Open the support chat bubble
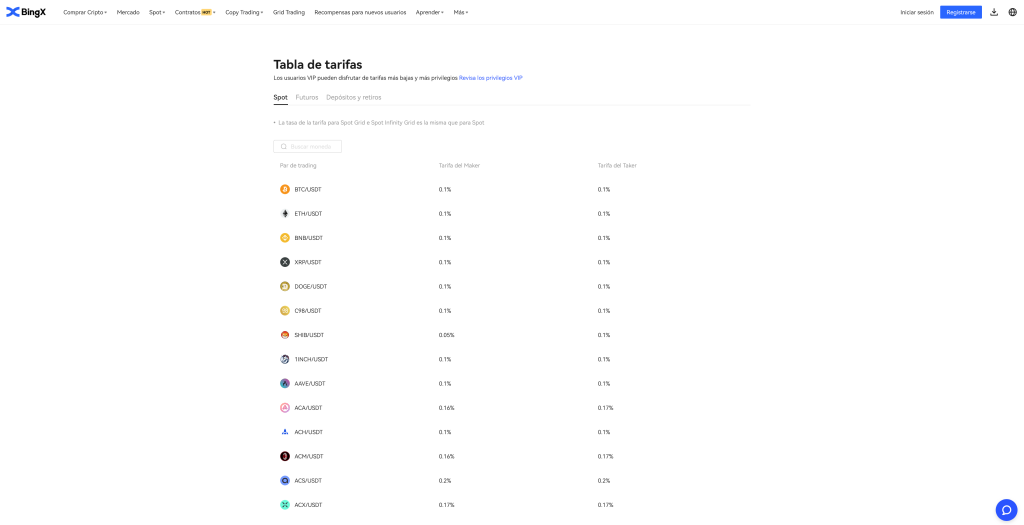This screenshot has height=525, width=1024. pyautogui.click(x=1006, y=510)
